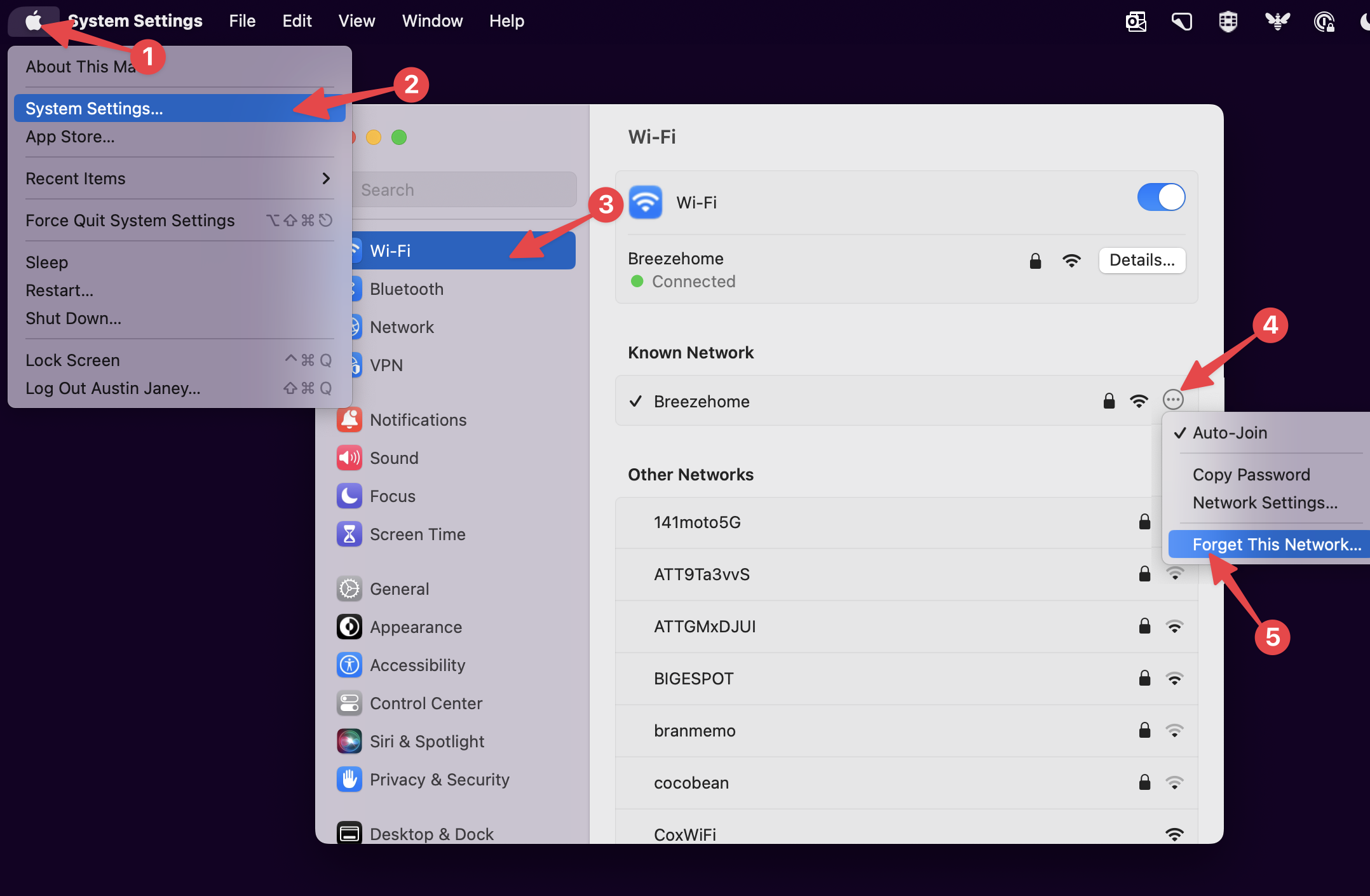Screen dimensions: 1370x896
Task: Open the Apple menu icon
Action: pyautogui.click(x=33, y=21)
